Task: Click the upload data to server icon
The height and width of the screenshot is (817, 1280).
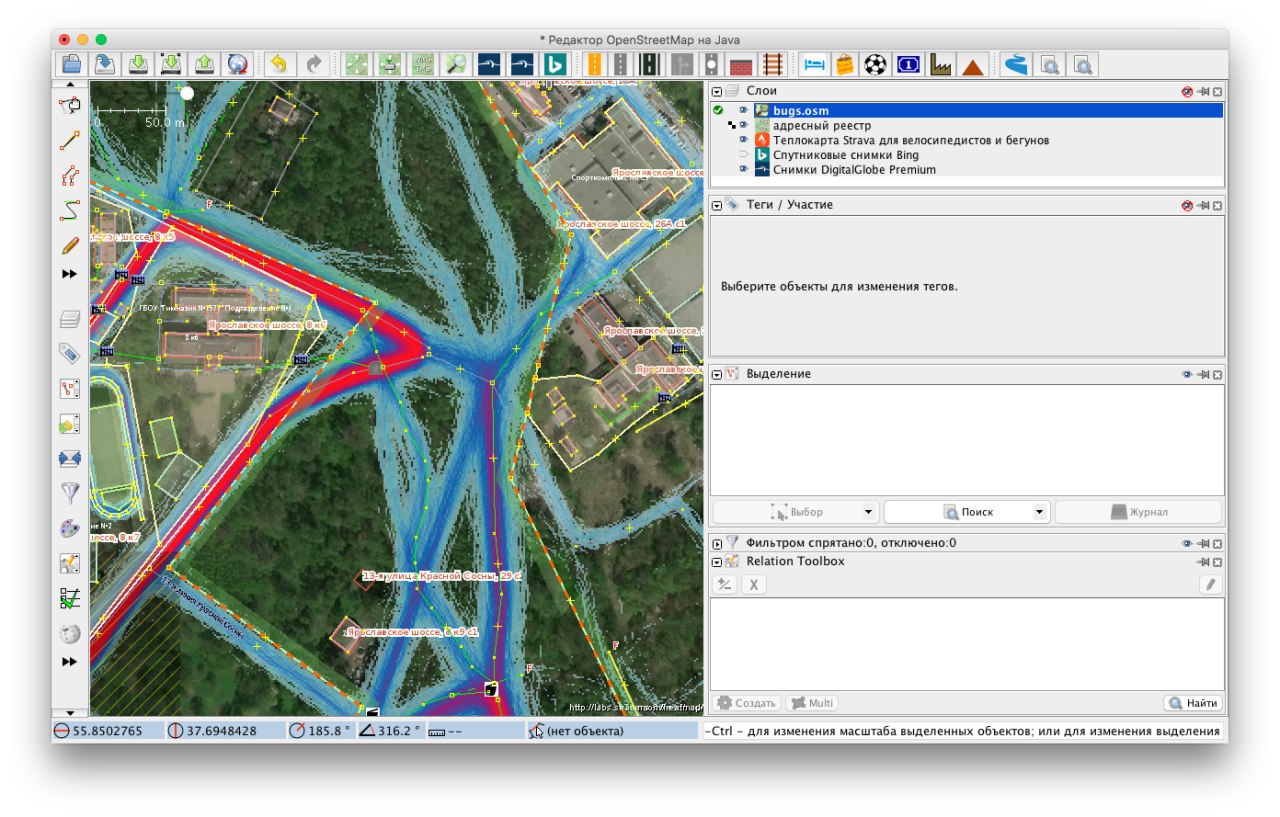Action: [x=204, y=65]
